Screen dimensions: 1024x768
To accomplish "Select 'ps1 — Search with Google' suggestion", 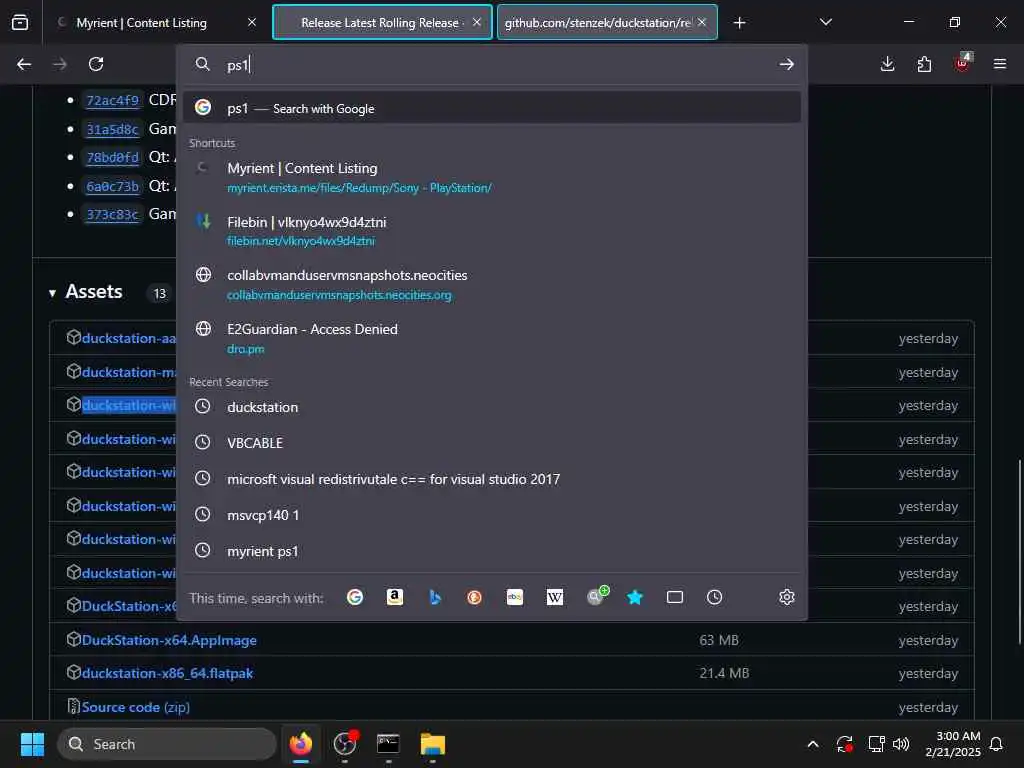I will coord(492,108).
